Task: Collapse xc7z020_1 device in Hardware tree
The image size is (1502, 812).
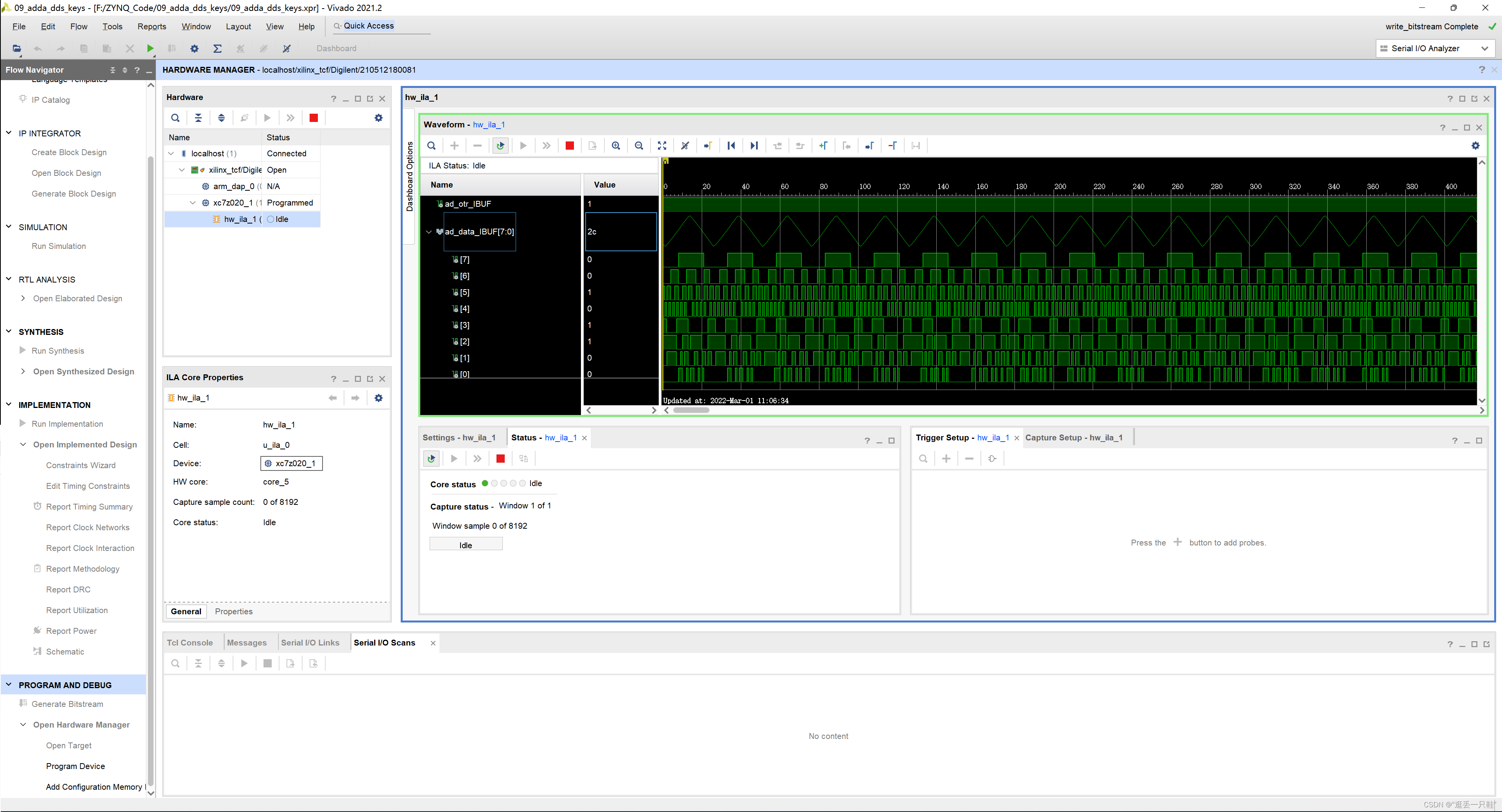Action: 193,203
